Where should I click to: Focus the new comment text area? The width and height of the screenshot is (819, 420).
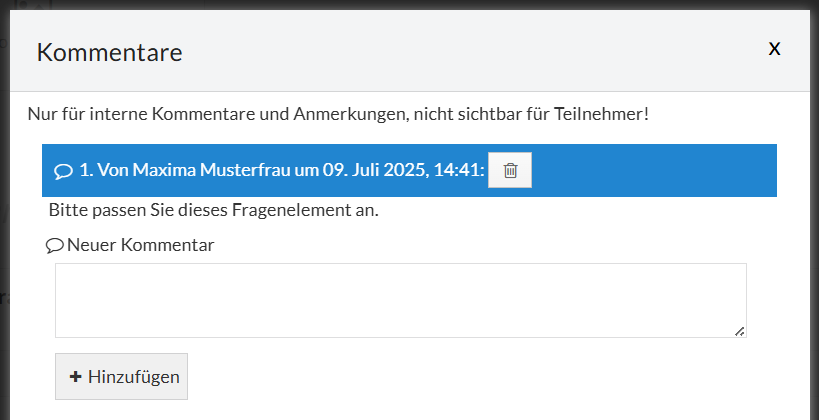(400, 300)
